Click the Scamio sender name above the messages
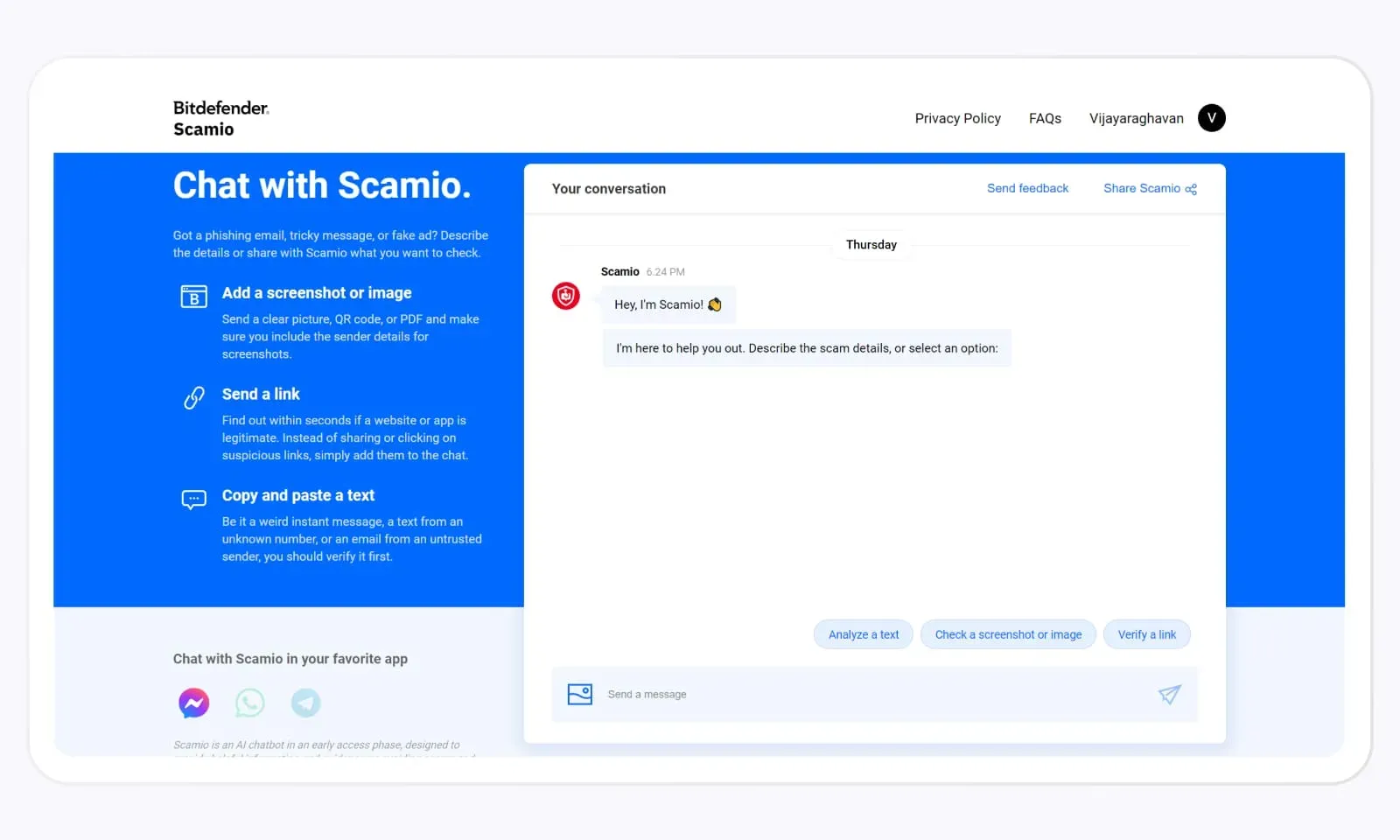Screen dimensions: 1400x840 coord(619,272)
